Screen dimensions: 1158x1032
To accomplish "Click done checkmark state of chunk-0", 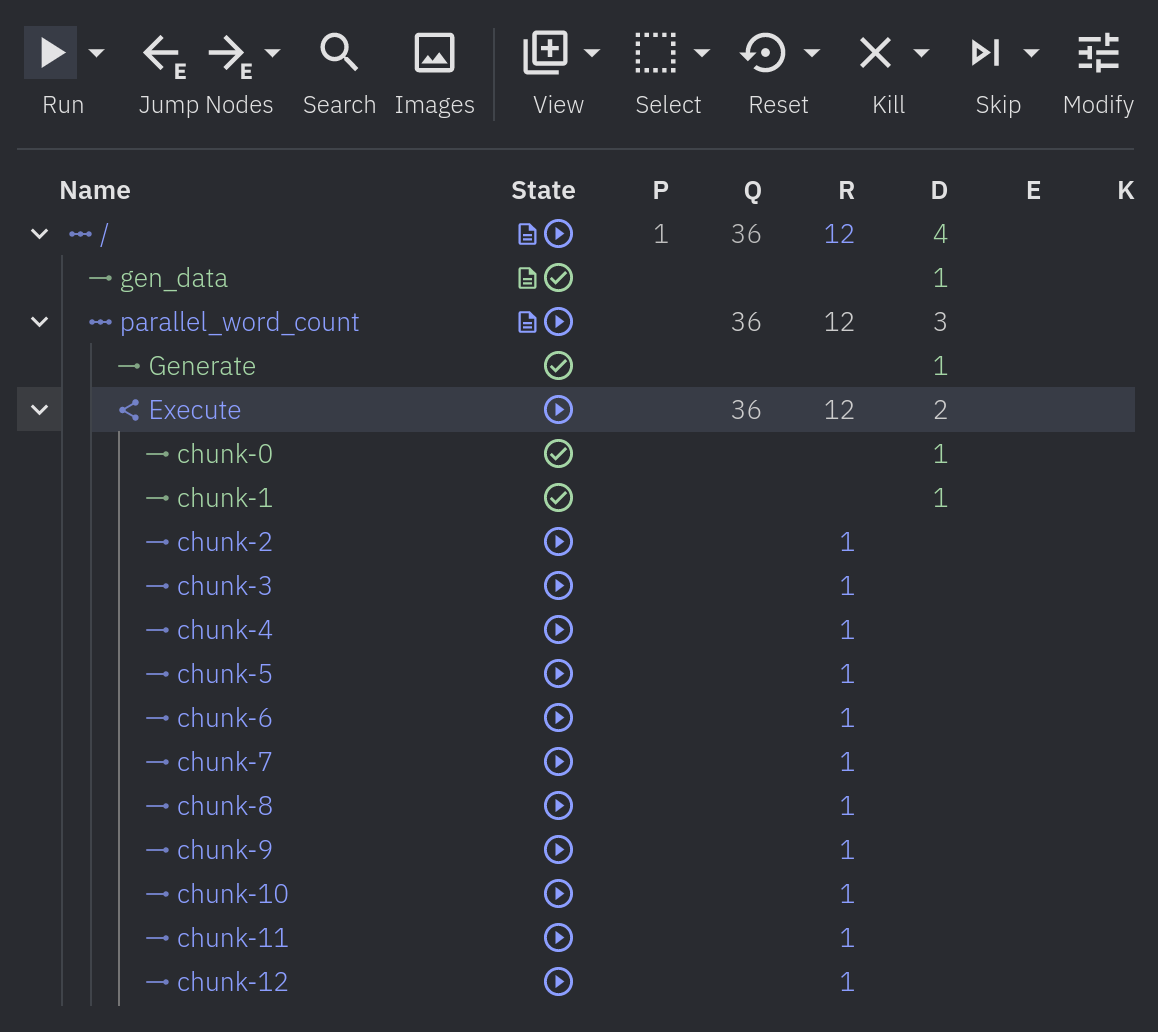I will tap(558, 454).
